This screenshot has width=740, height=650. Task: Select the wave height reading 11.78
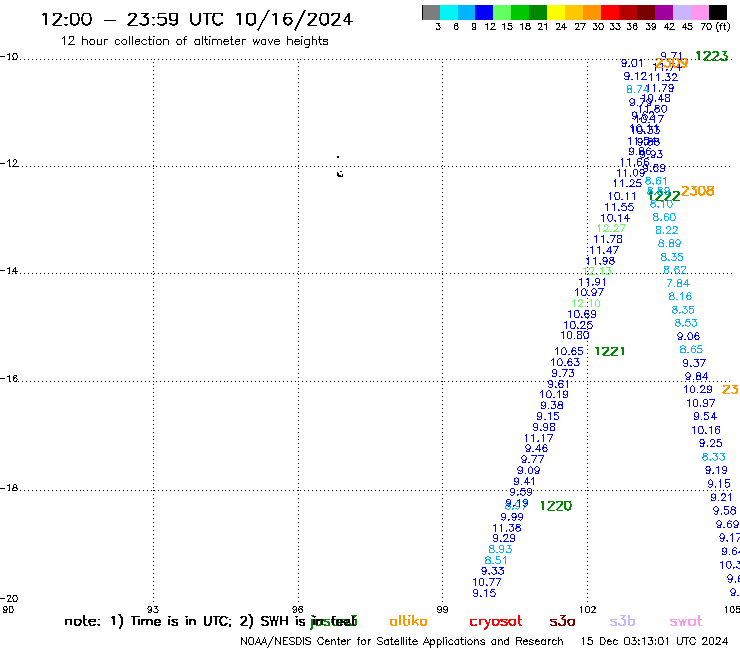[608, 239]
